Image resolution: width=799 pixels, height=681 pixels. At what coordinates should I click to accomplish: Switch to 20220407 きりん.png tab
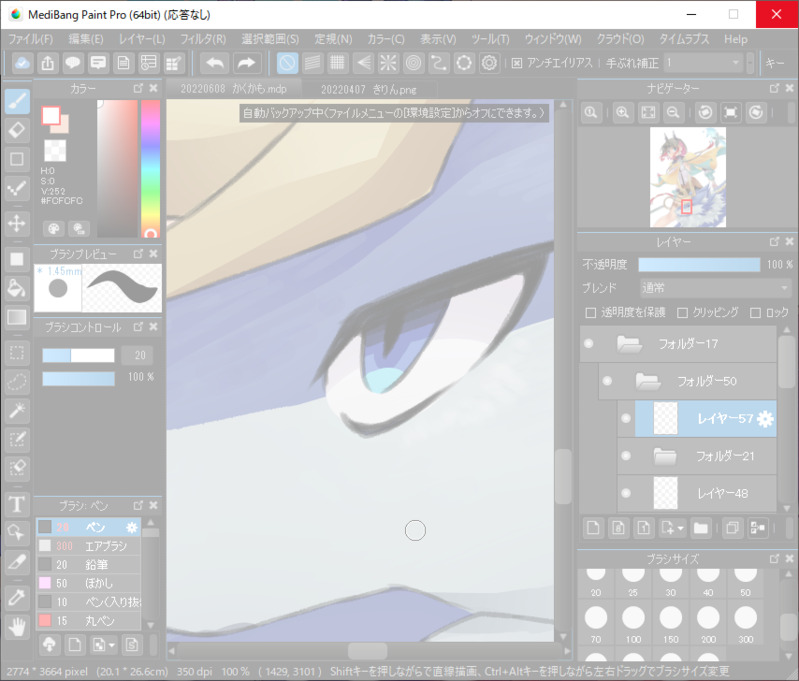coord(368,90)
